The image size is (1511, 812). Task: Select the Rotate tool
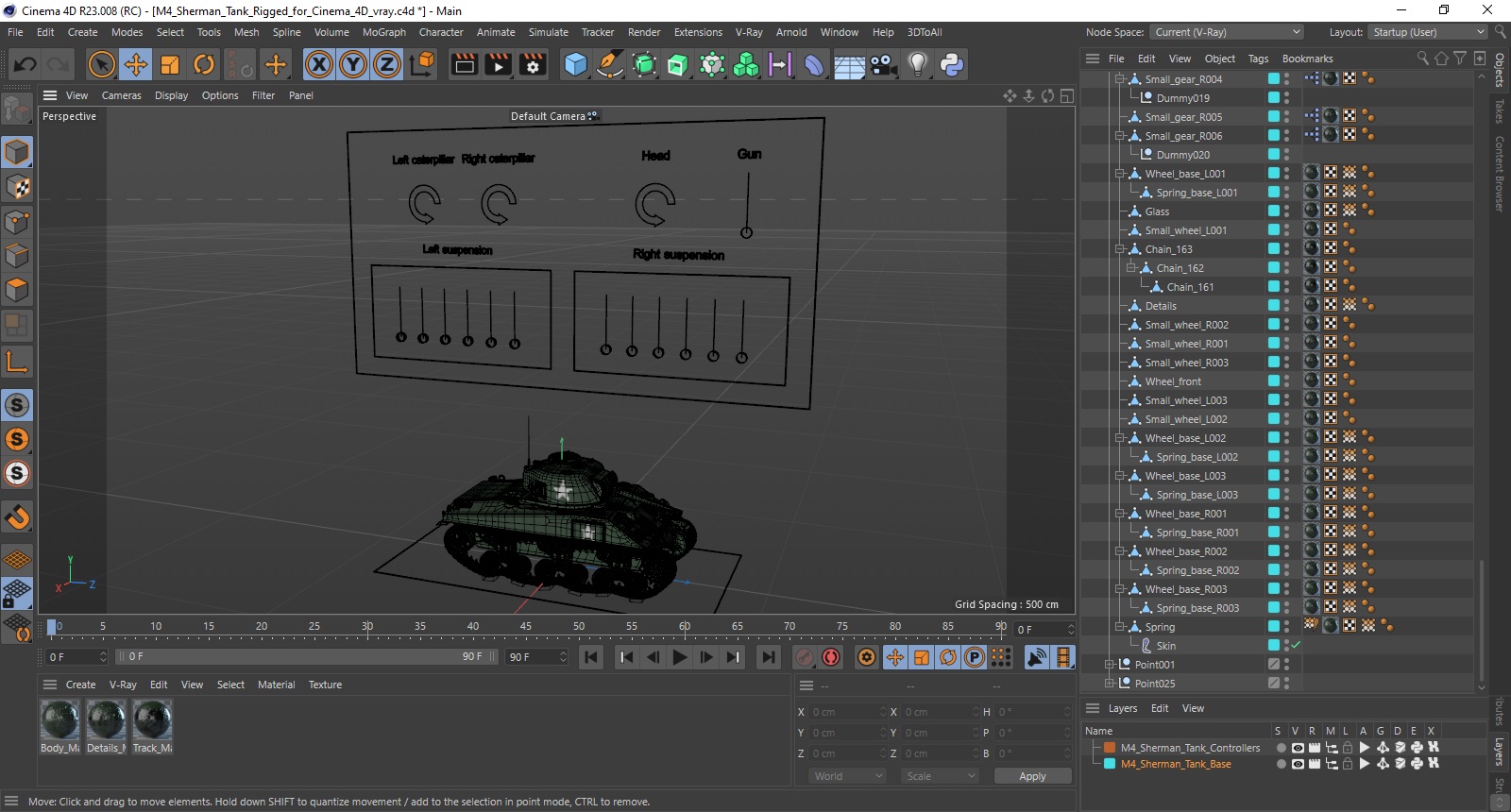coord(204,64)
